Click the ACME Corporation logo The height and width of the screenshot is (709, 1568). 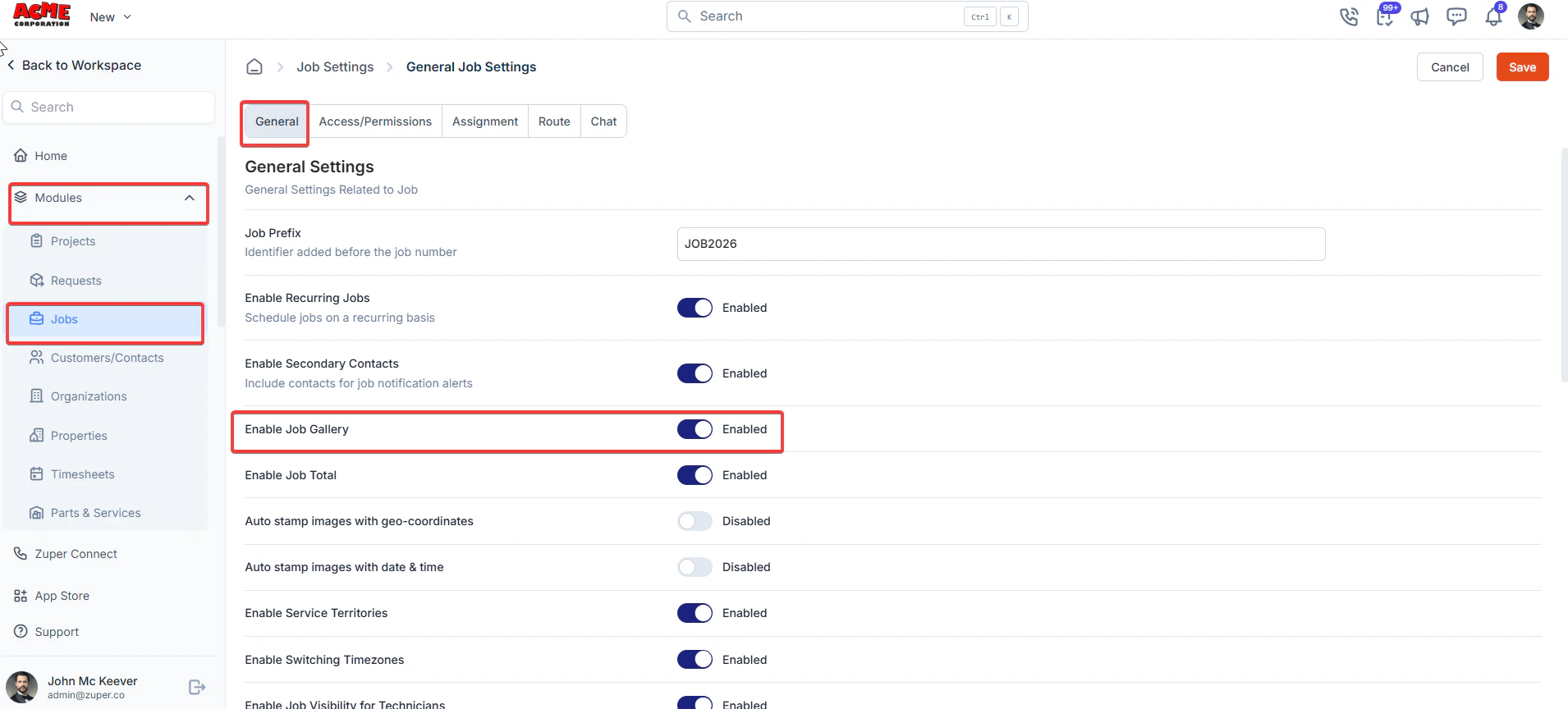[42, 15]
